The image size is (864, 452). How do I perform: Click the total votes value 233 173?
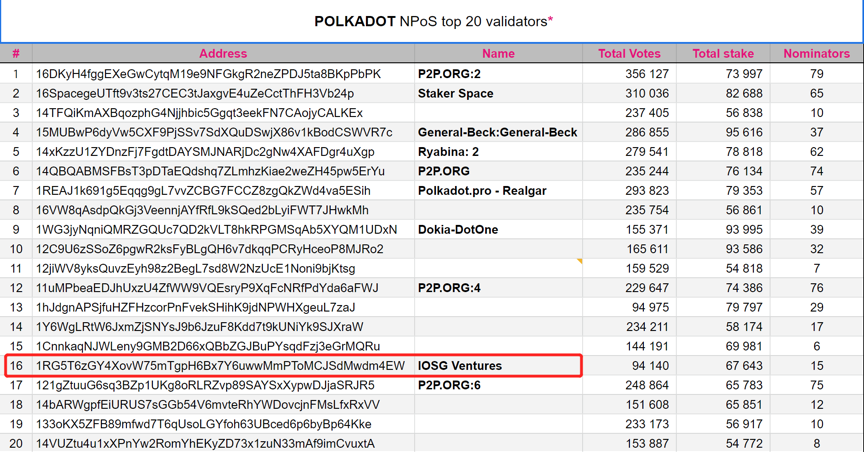click(x=647, y=424)
